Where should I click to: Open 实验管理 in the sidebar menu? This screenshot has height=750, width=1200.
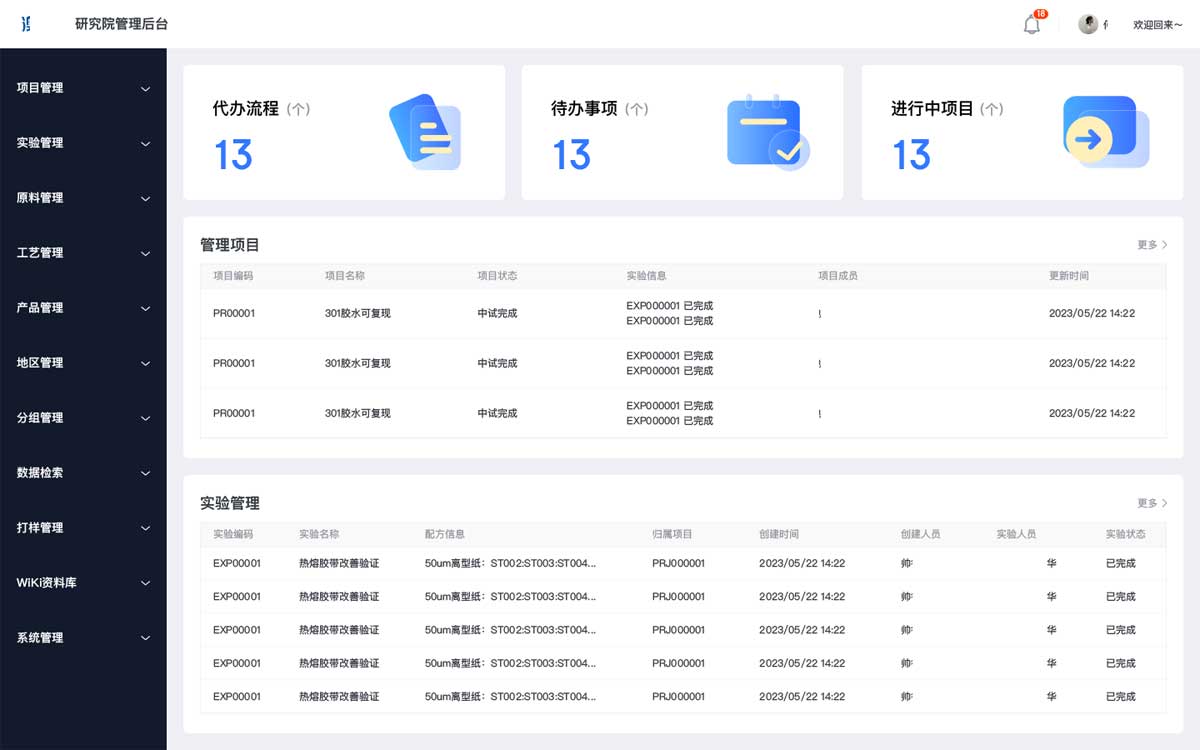tap(40, 143)
